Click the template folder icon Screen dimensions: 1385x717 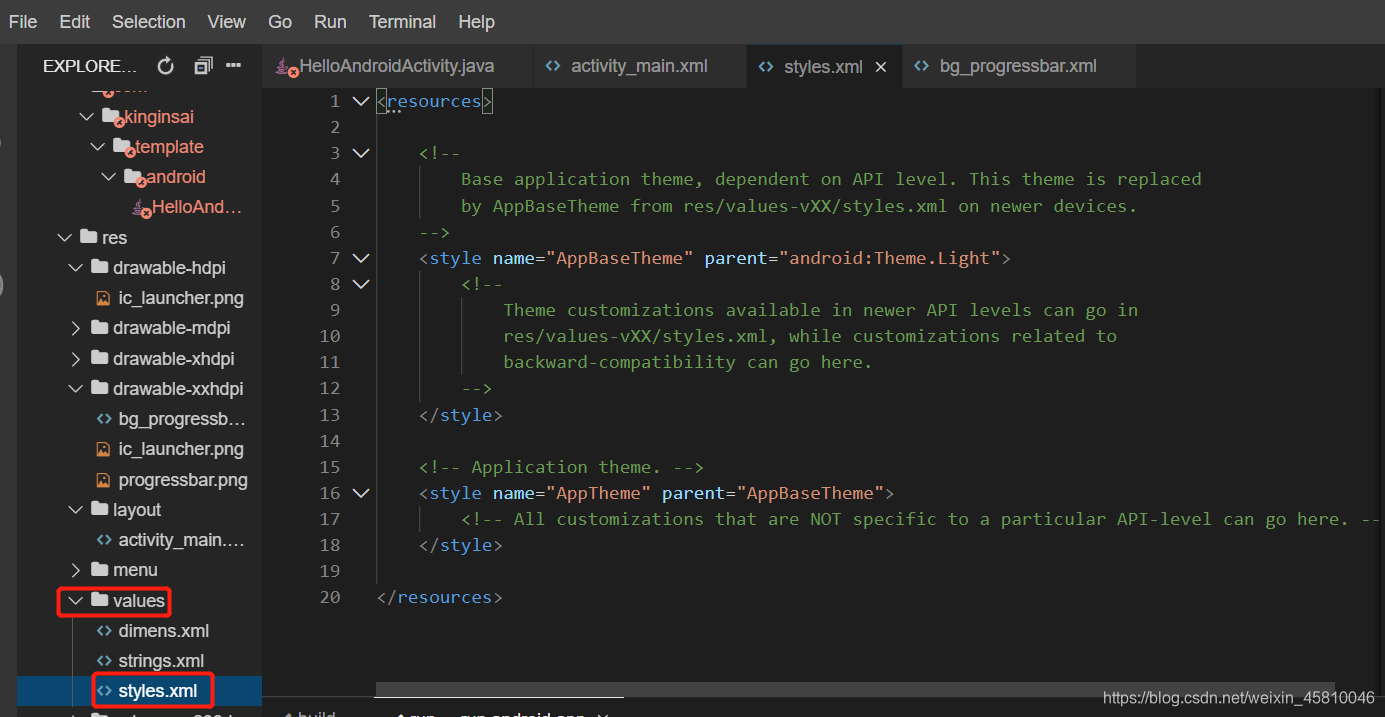(x=123, y=147)
